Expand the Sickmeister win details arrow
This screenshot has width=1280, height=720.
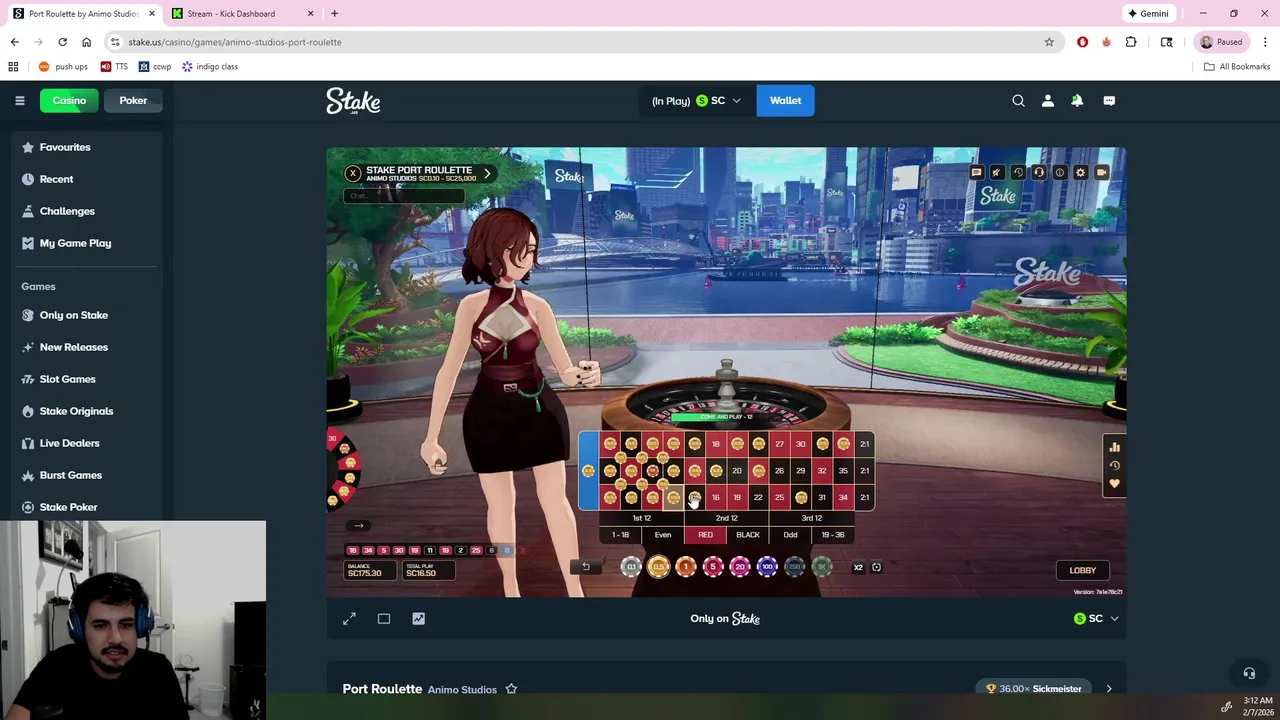[1109, 689]
